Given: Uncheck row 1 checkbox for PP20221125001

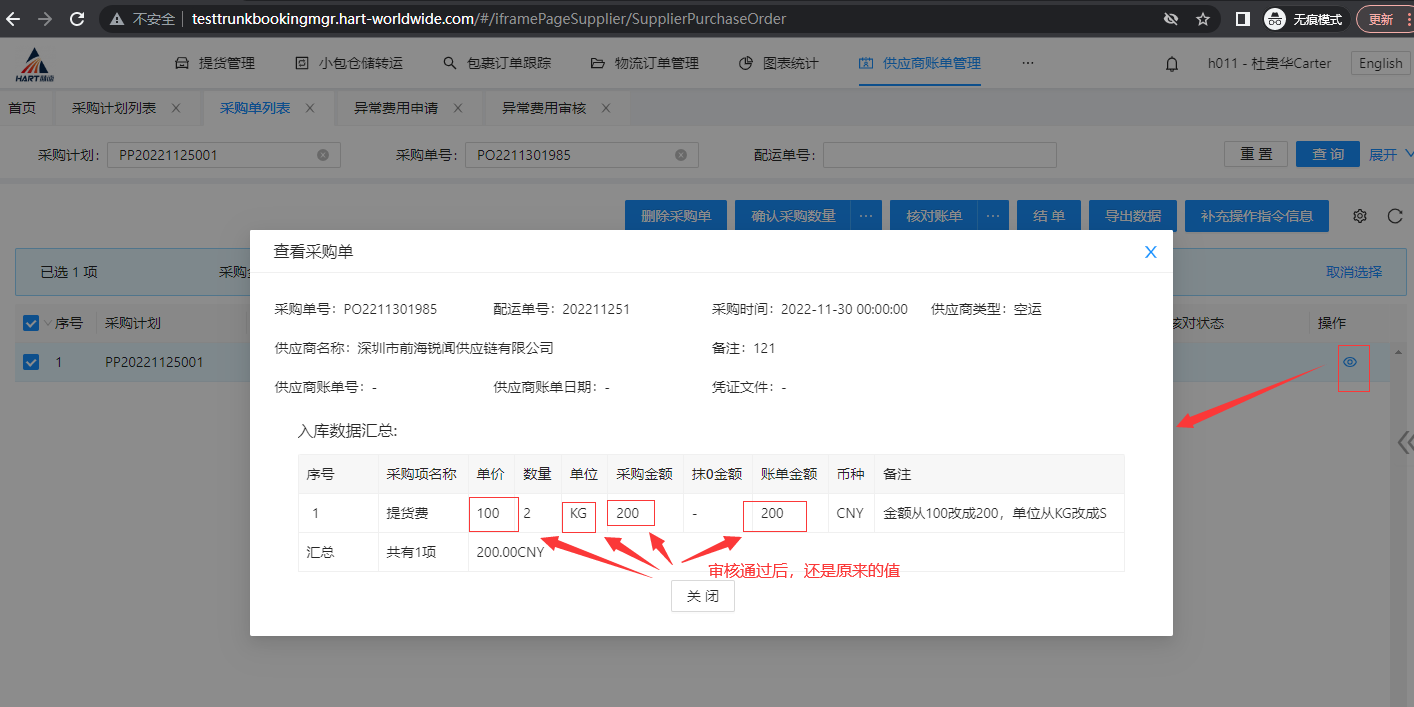Looking at the screenshot, I should click(x=31, y=362).
